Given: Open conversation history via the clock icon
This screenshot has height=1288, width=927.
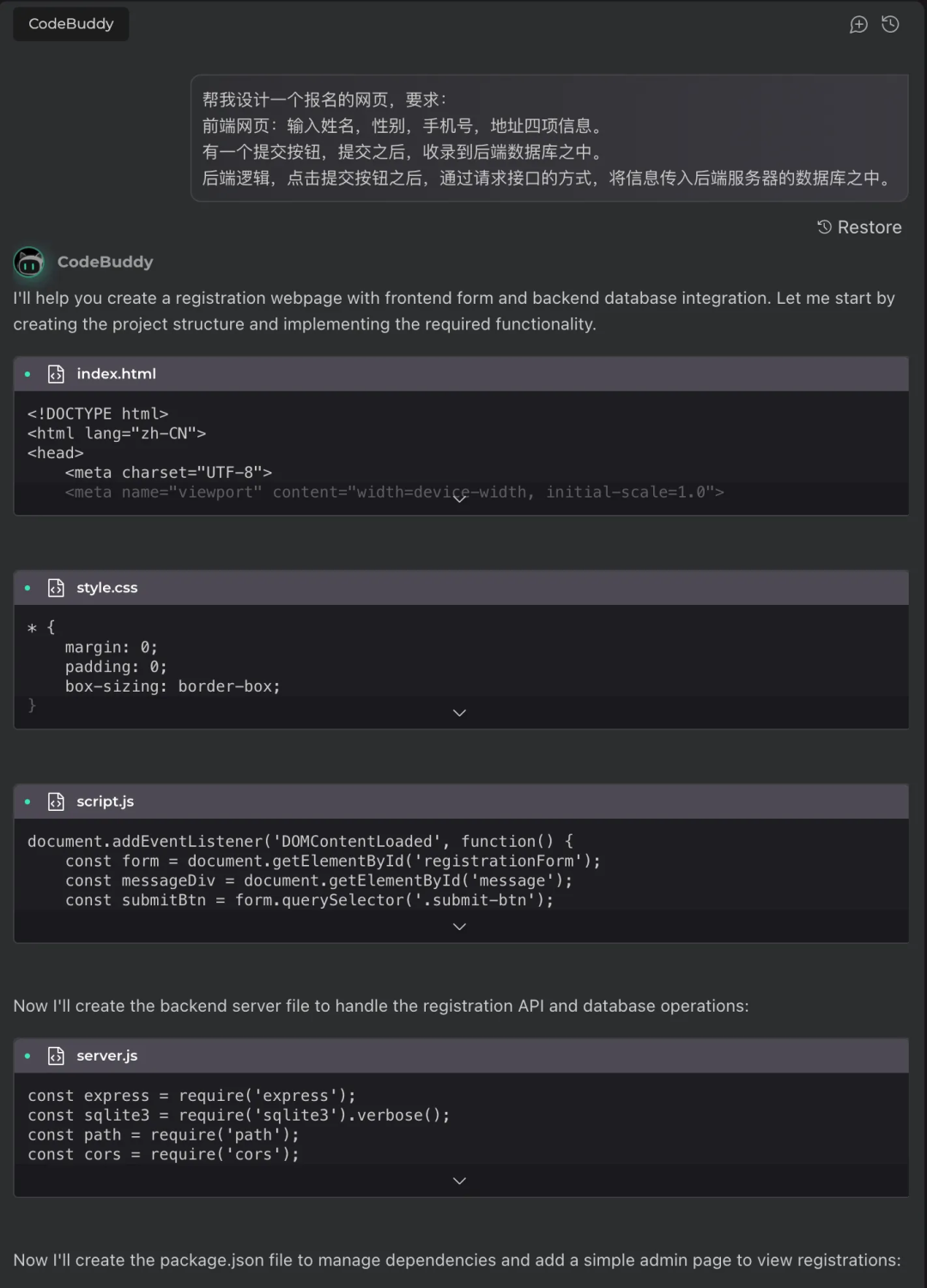Looking at the screenshot, I should click(x=890, y=24).
